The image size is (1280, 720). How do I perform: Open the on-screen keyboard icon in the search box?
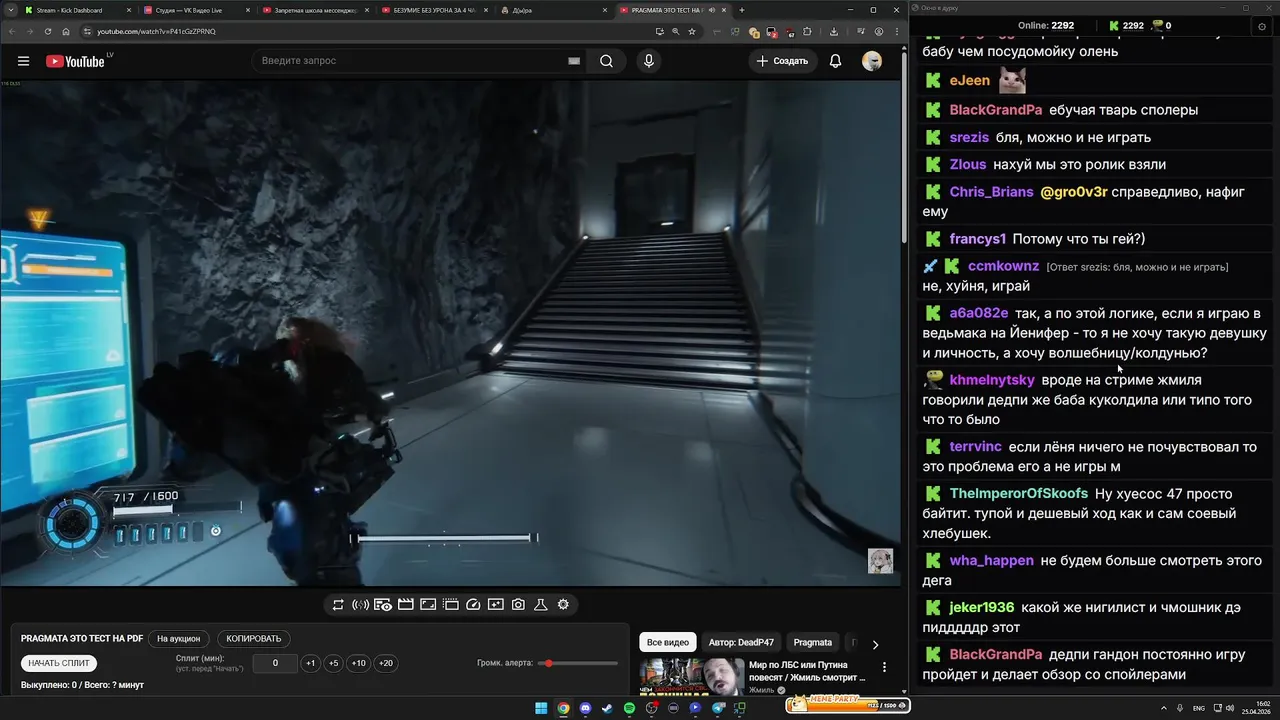click(574, 61)
